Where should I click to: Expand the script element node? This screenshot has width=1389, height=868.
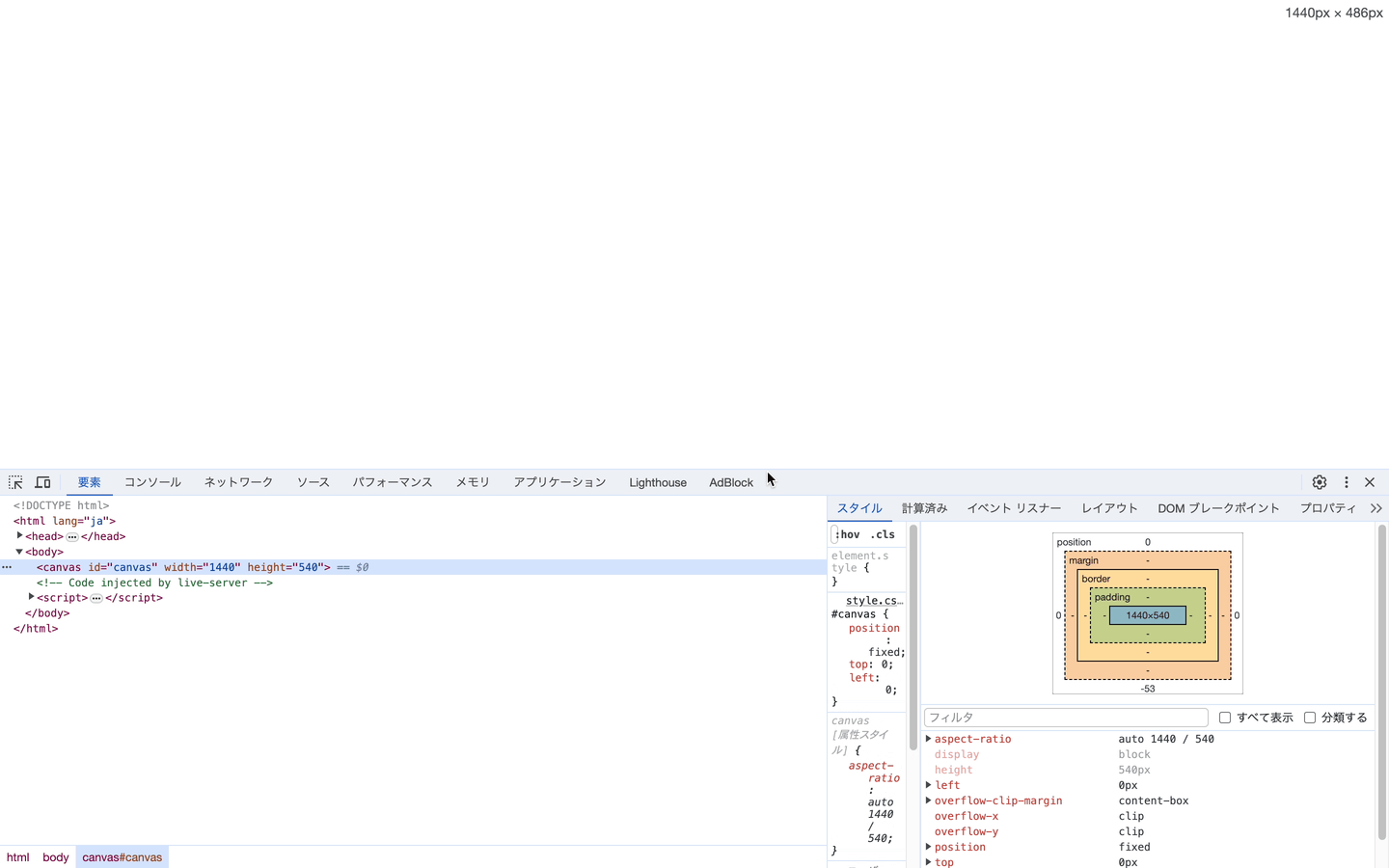tap(31, 597)
